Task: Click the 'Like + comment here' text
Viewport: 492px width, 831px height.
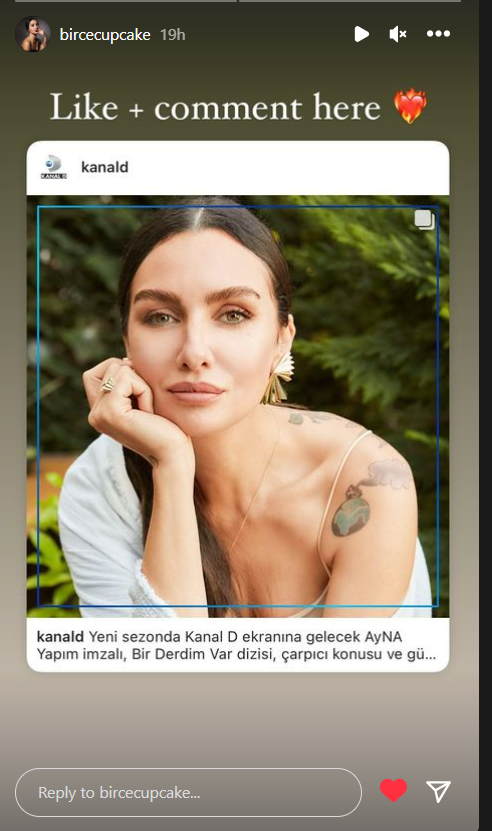Action: click(x=215, y=108)
